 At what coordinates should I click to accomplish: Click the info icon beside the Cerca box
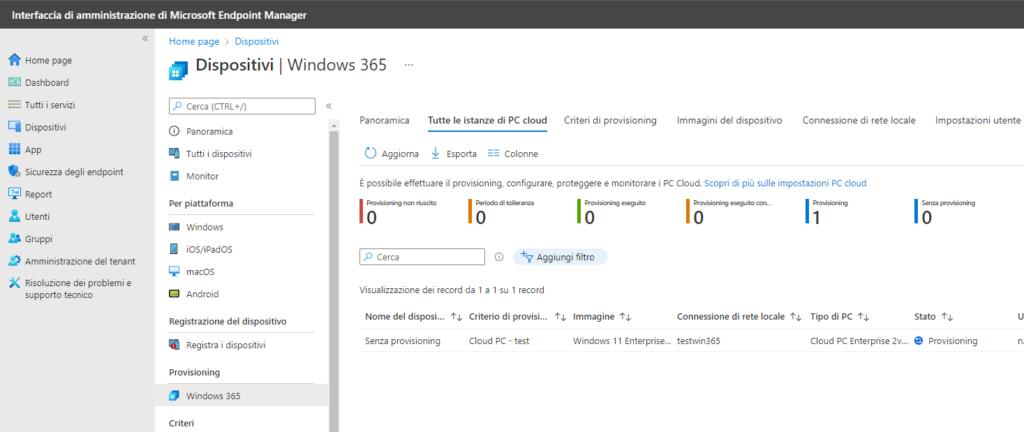(x=499, y=257)
